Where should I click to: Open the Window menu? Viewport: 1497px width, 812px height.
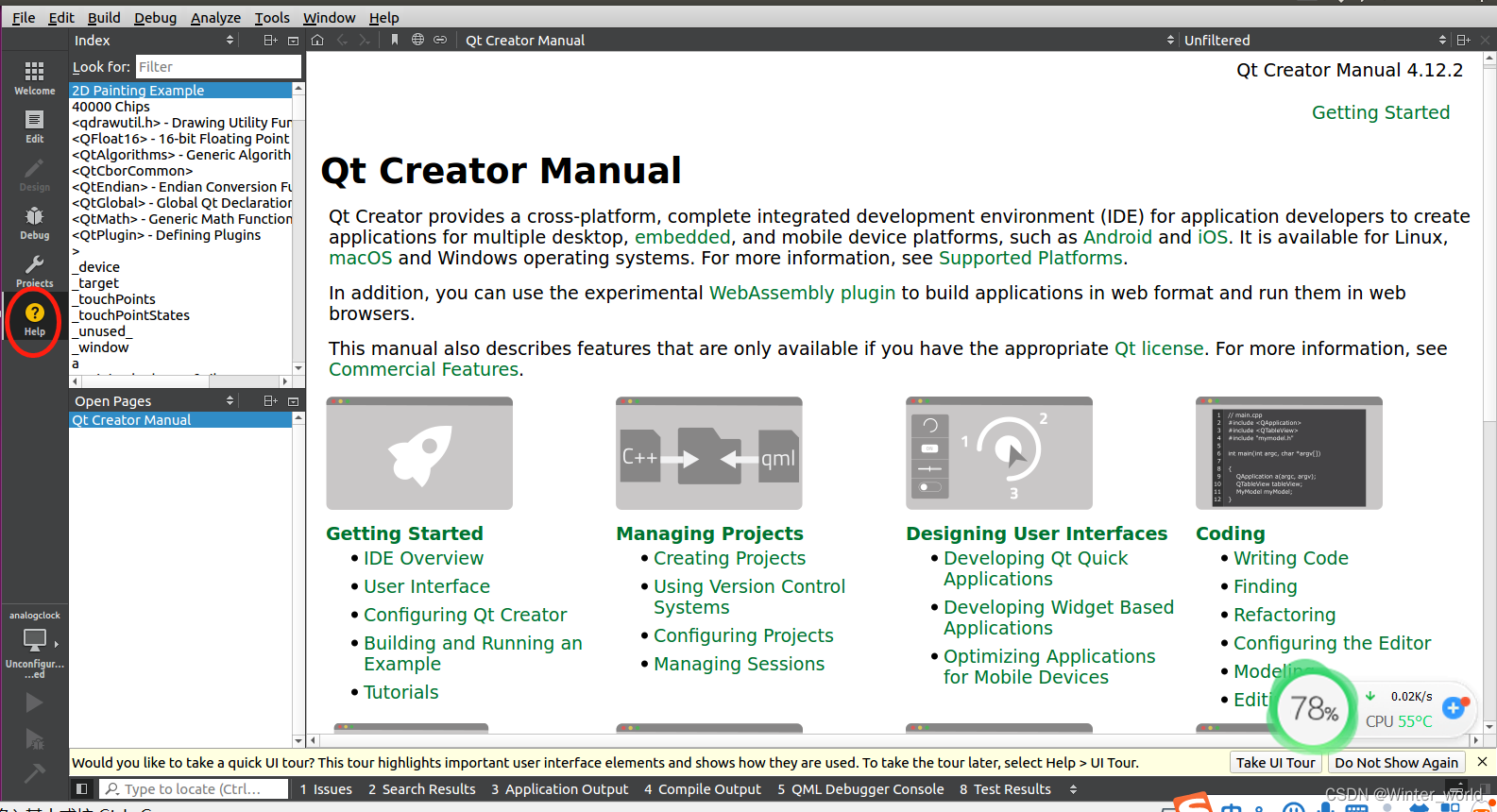329,18
